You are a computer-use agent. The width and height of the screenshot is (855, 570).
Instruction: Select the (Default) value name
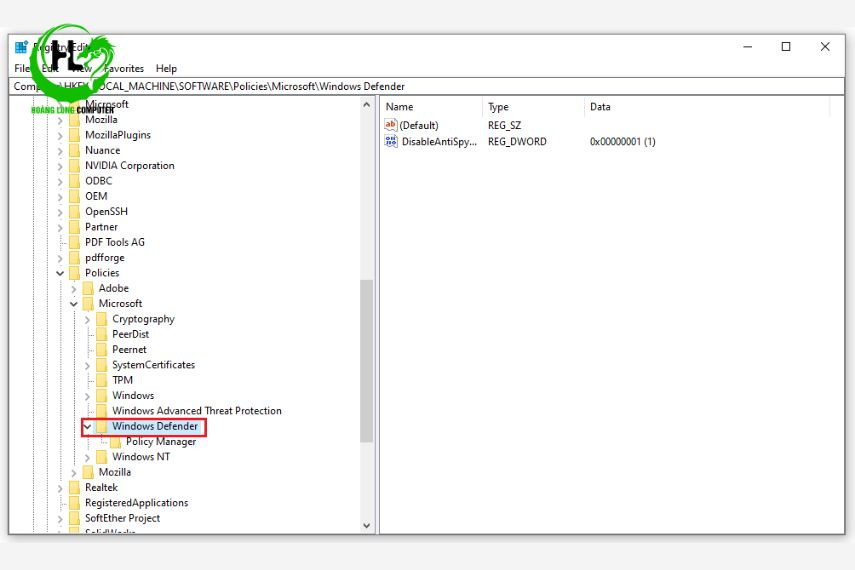(x=419, y=125)
